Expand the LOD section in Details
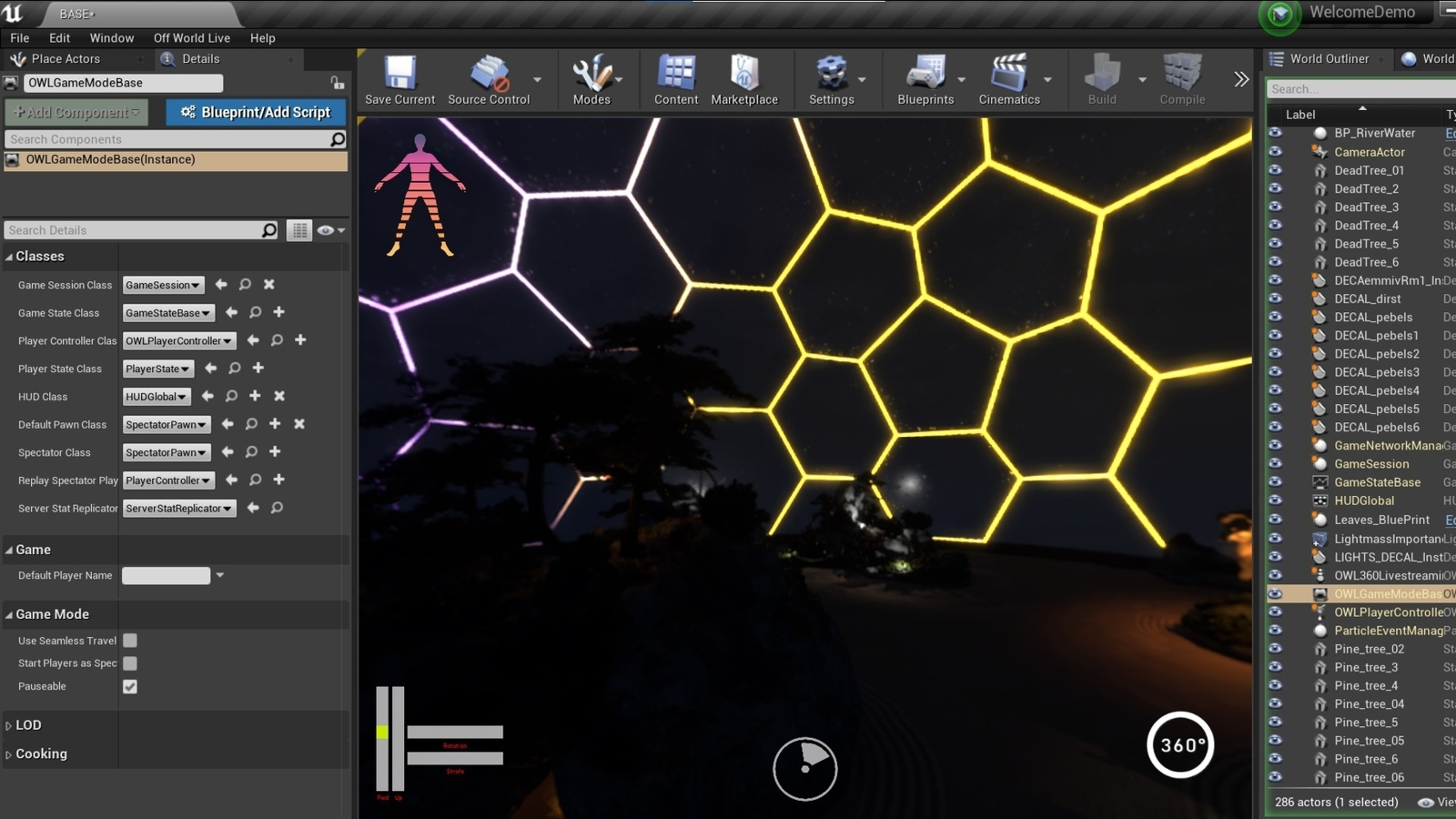The height and width of the screenshot is (819, 1456). (27, 724)
